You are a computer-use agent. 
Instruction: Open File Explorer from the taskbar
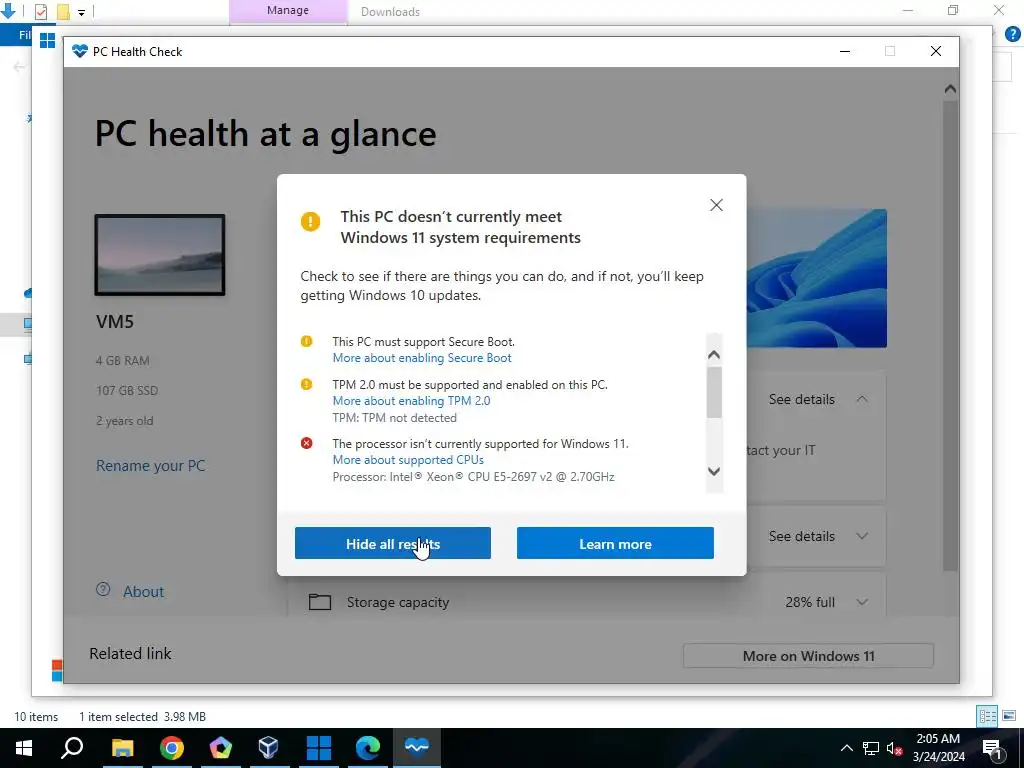[x=122, y=748]
